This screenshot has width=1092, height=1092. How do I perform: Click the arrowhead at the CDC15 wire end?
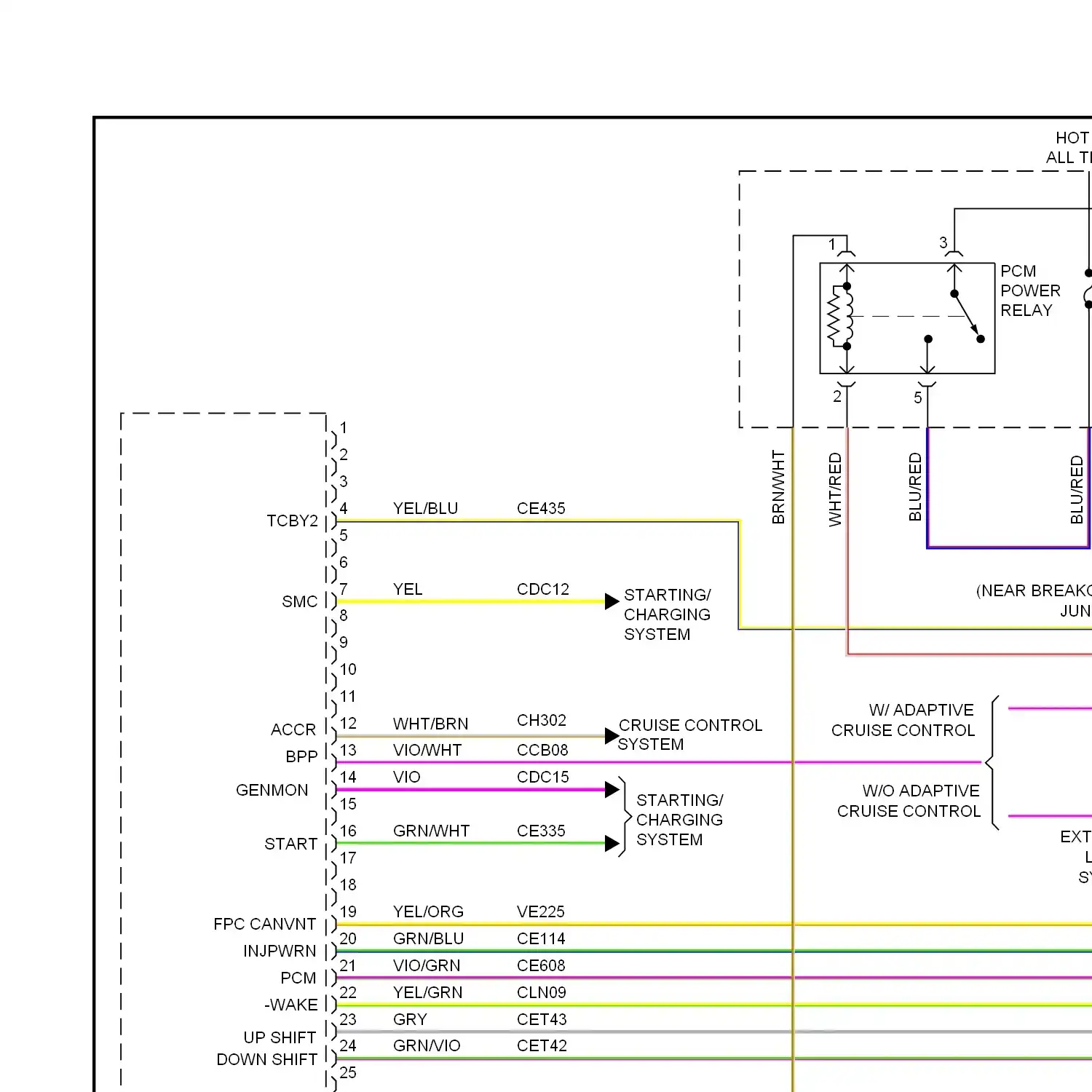coord(612,790)
